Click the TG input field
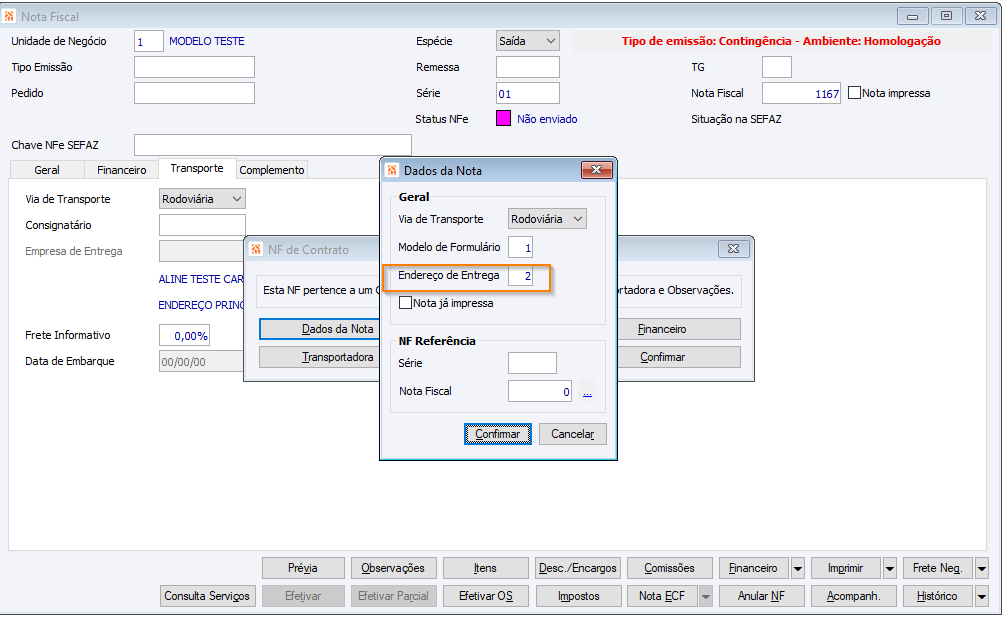The width and height of the screenshot is (1002, 619). [777, 67]
